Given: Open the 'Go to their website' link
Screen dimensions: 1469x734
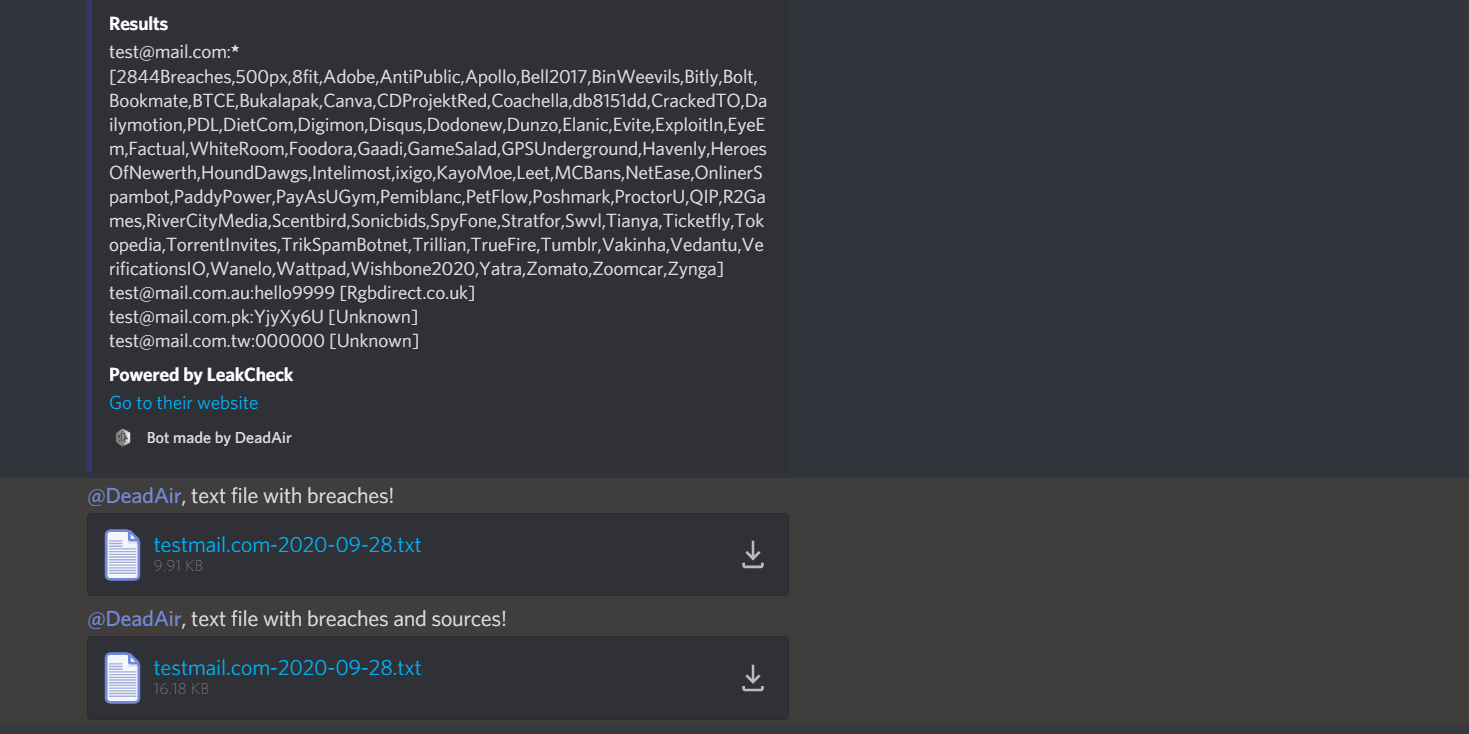Looking at the screenshot, I should pos(183,403).
